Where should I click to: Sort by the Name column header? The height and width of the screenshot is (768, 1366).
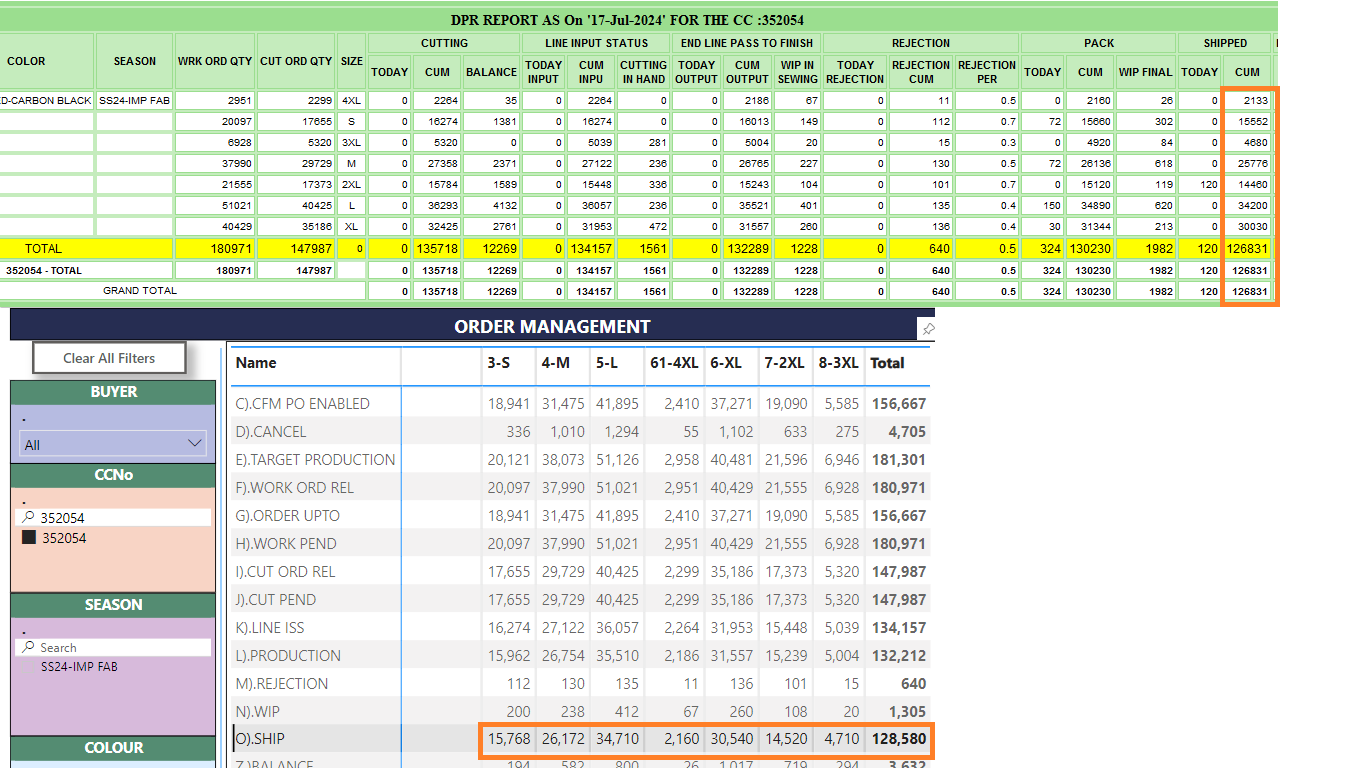[x=256, y=363]
